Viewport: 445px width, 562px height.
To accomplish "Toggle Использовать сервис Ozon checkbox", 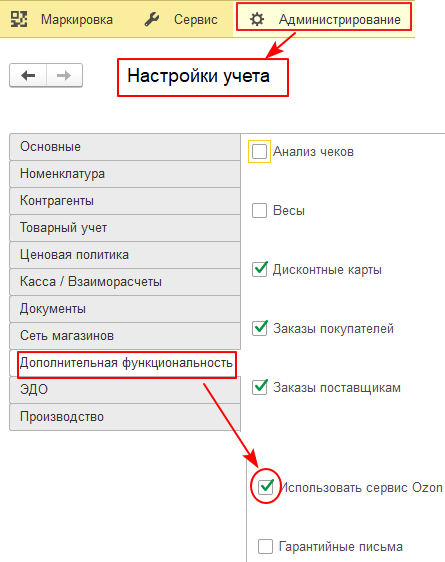I will click(266, 487).
